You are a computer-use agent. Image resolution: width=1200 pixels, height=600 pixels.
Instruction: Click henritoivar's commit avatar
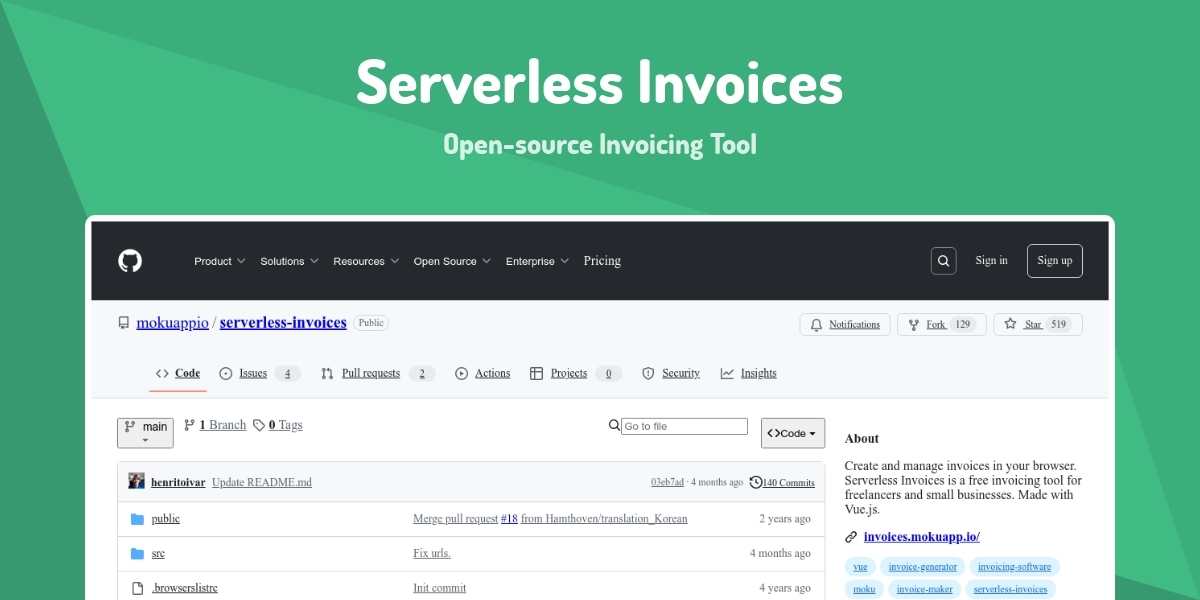136,481
